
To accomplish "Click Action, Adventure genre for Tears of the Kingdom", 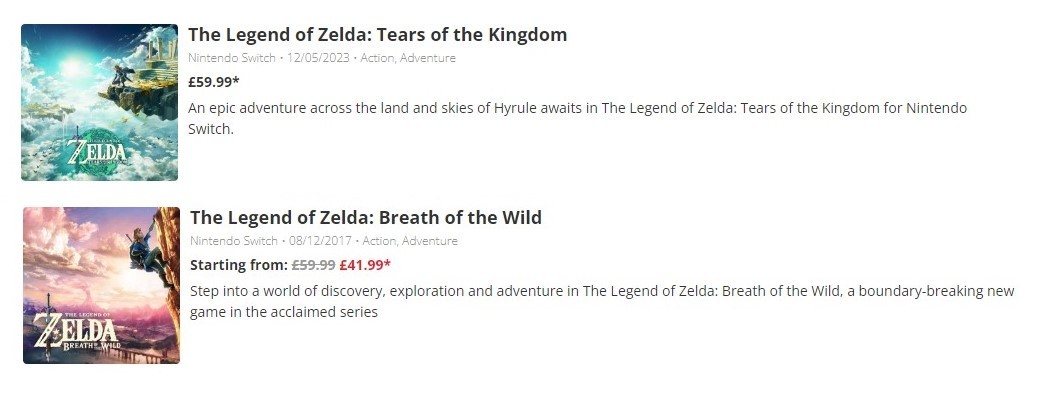I will click(408, 58).
